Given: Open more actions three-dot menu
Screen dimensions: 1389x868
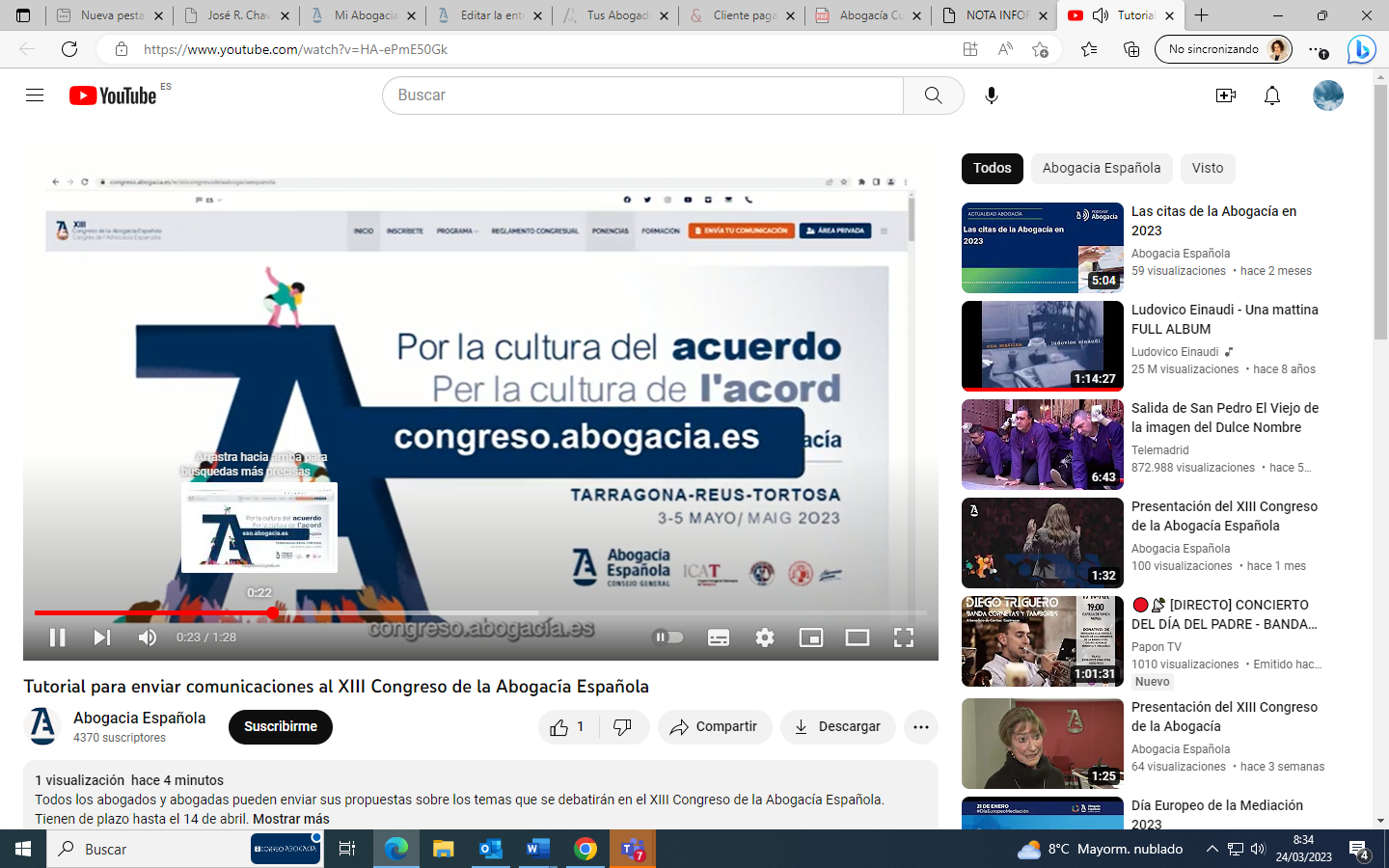Looking at the screenshot, I should click(x=921, y=727).
